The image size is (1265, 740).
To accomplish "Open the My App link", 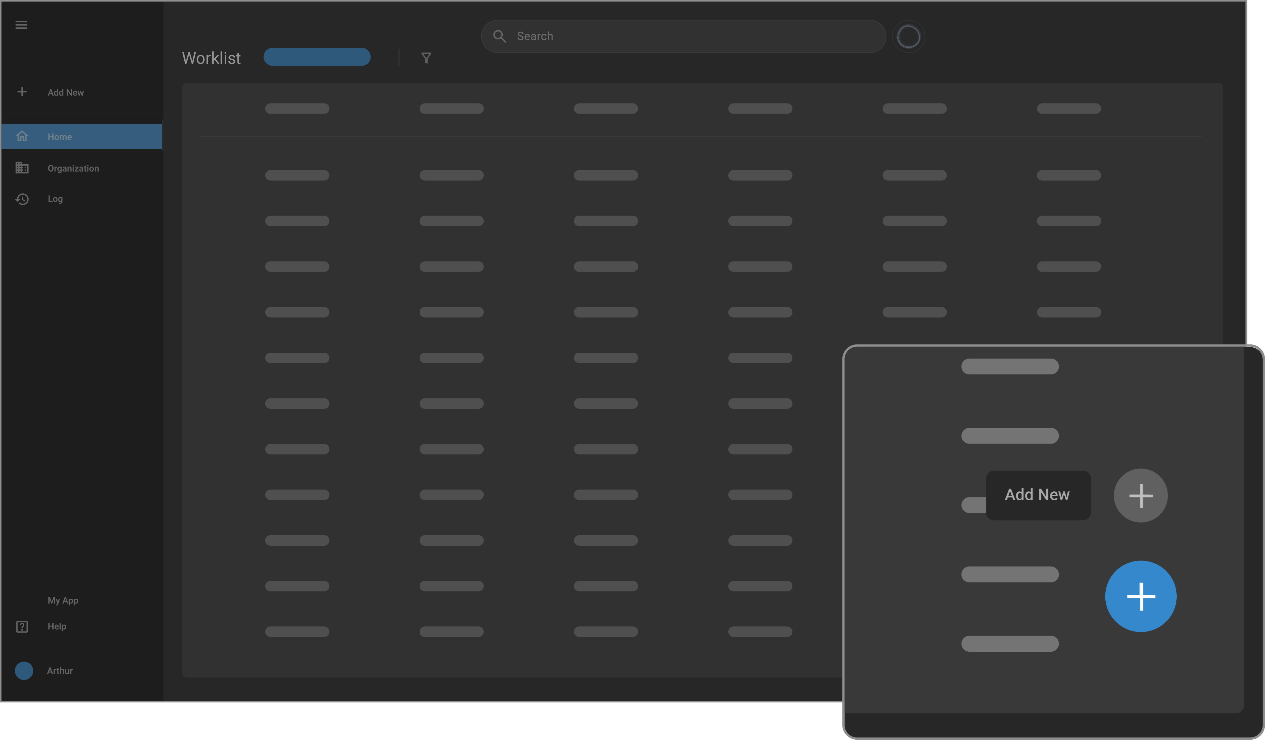I will coord(63,601).
